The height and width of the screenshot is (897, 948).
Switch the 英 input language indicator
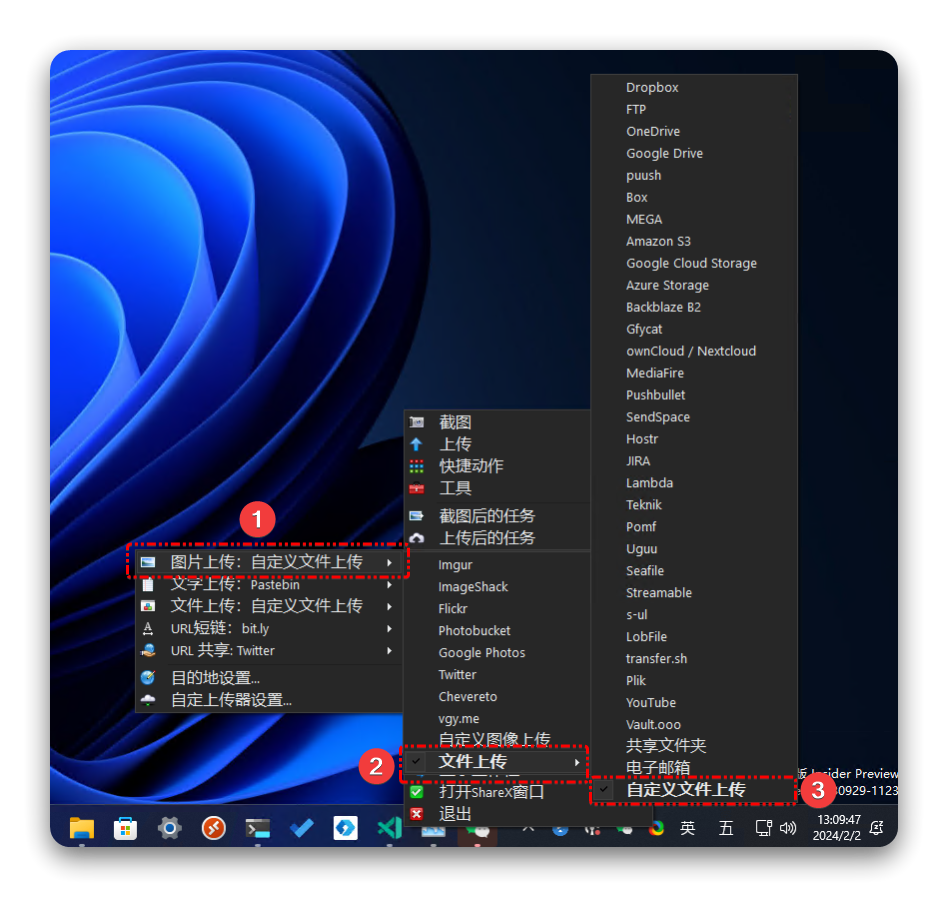[687, 828]
